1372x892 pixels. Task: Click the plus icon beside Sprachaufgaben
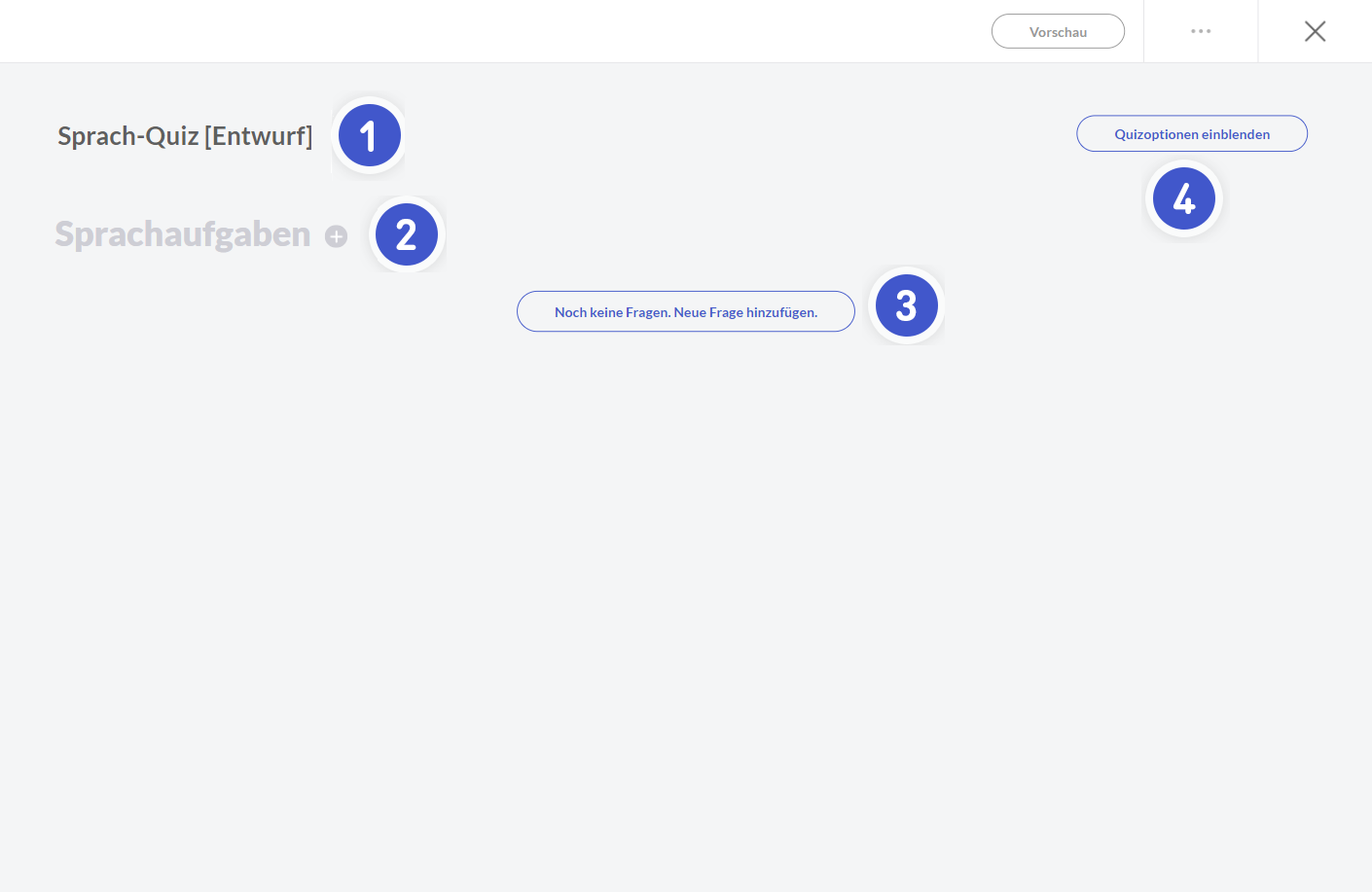[336, 236]
